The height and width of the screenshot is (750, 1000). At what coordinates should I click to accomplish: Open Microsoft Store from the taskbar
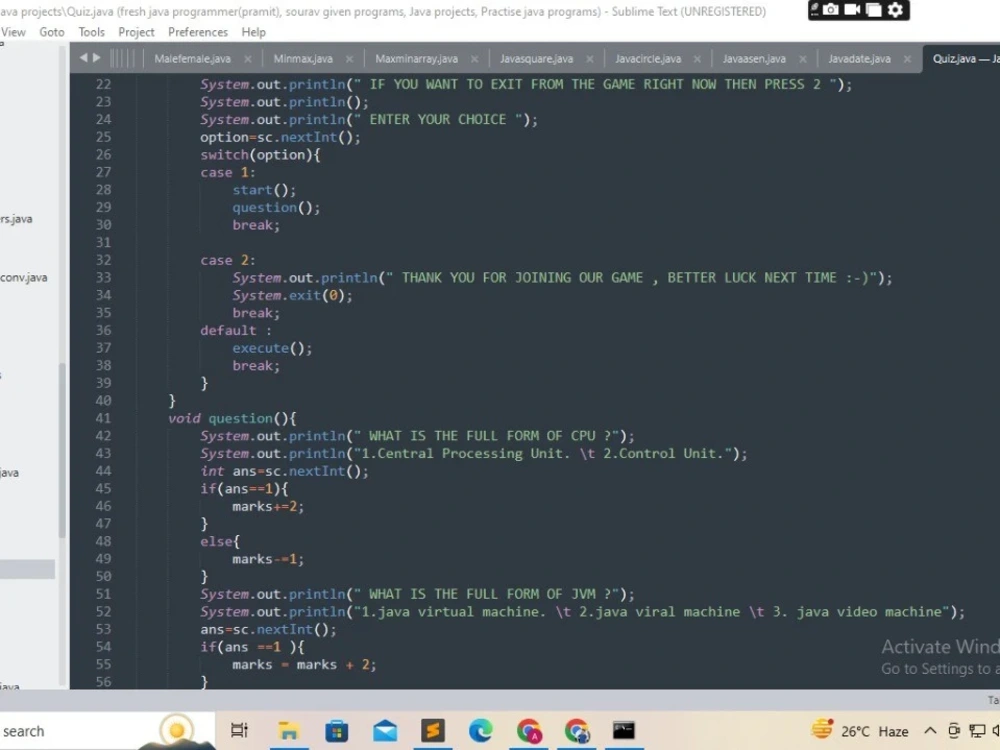[x=337, y=730]
